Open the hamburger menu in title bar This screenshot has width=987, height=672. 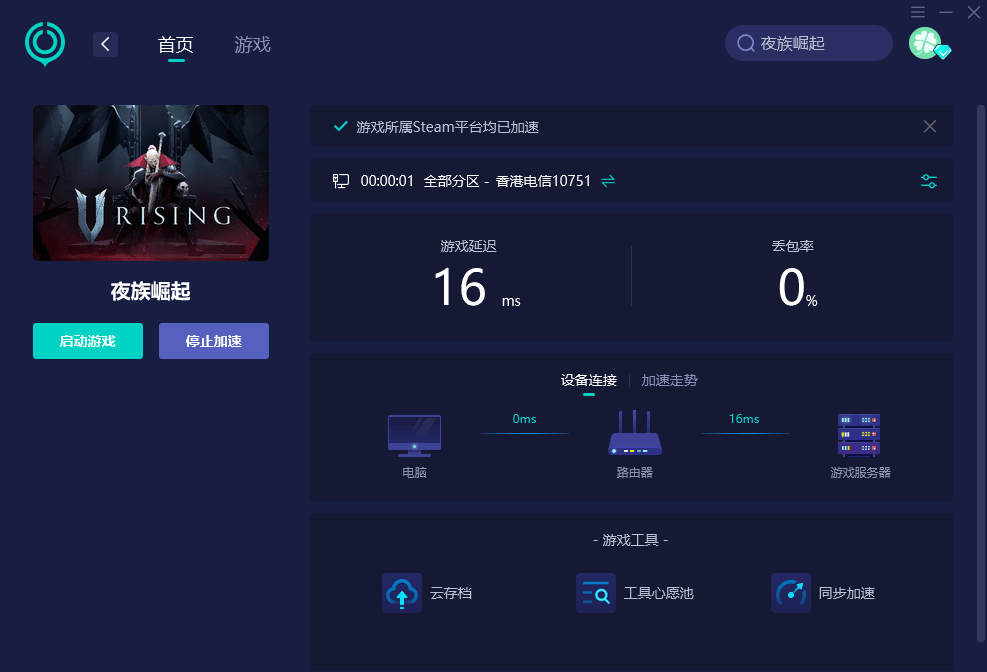click(x=918, y=12)
